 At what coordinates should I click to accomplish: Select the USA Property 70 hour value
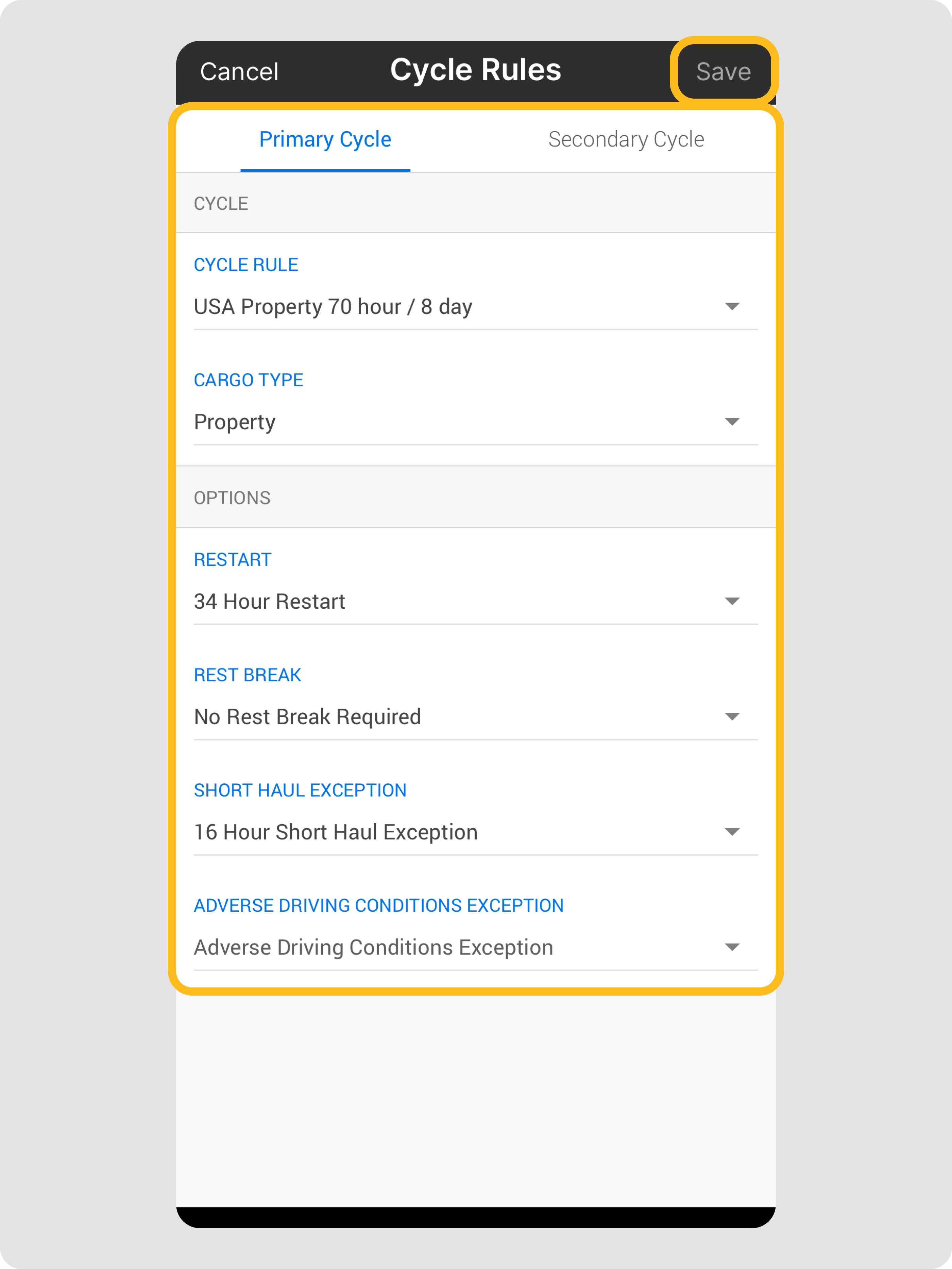click(x=333, y=307)
